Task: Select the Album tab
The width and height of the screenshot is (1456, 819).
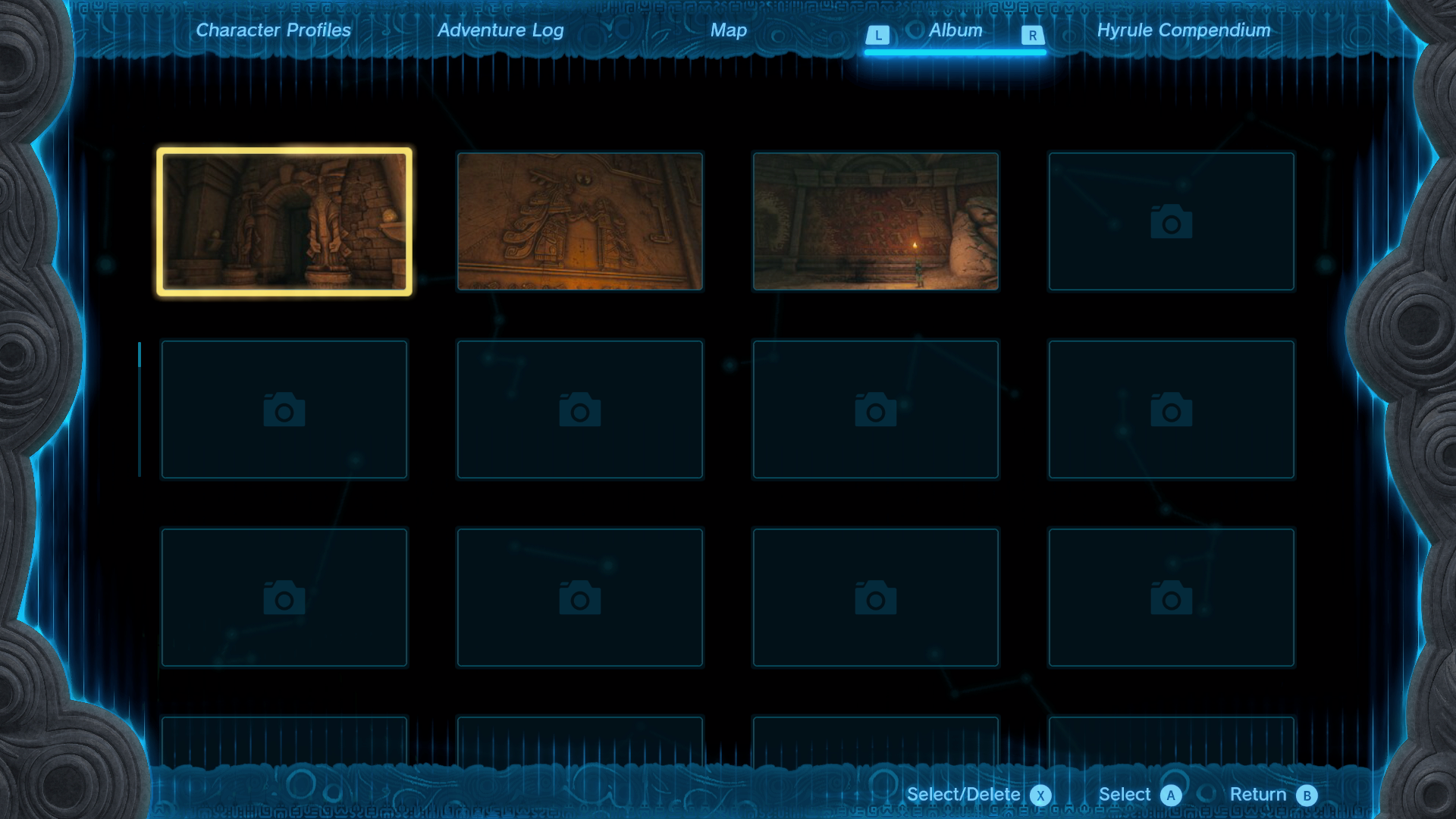Action: (x=955, y=30)
